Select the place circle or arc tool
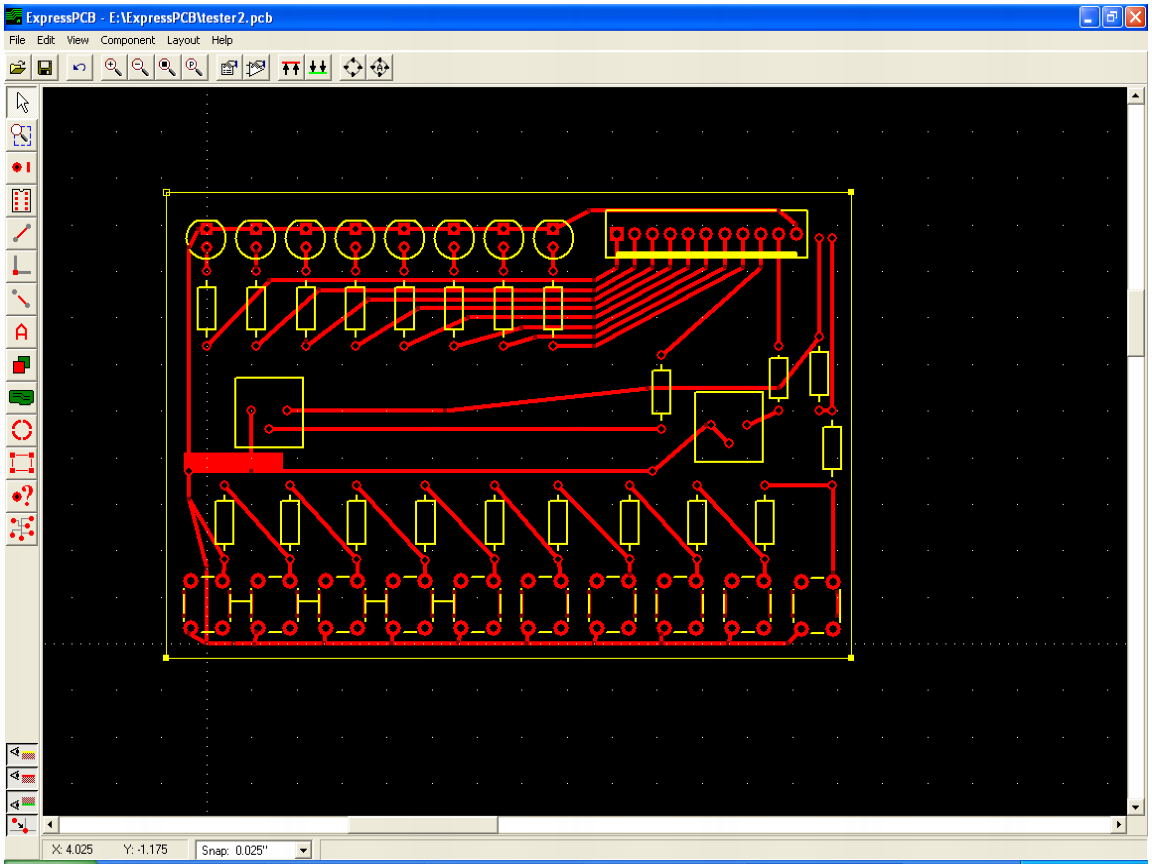 (x=22, y=430)
